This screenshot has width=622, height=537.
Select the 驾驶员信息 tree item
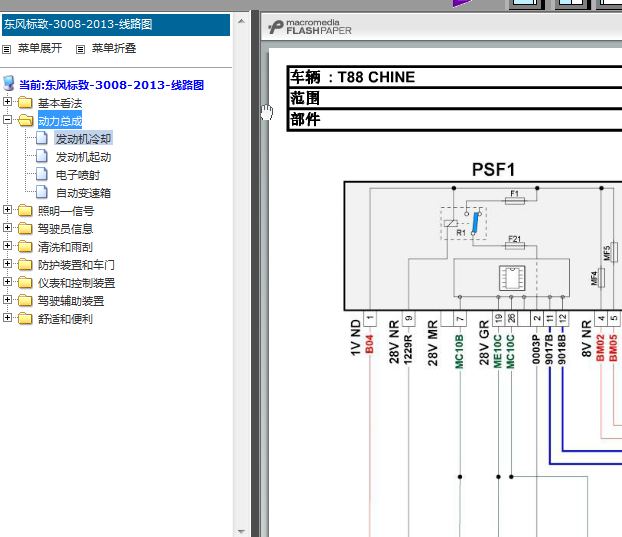[x=65, y=229]
